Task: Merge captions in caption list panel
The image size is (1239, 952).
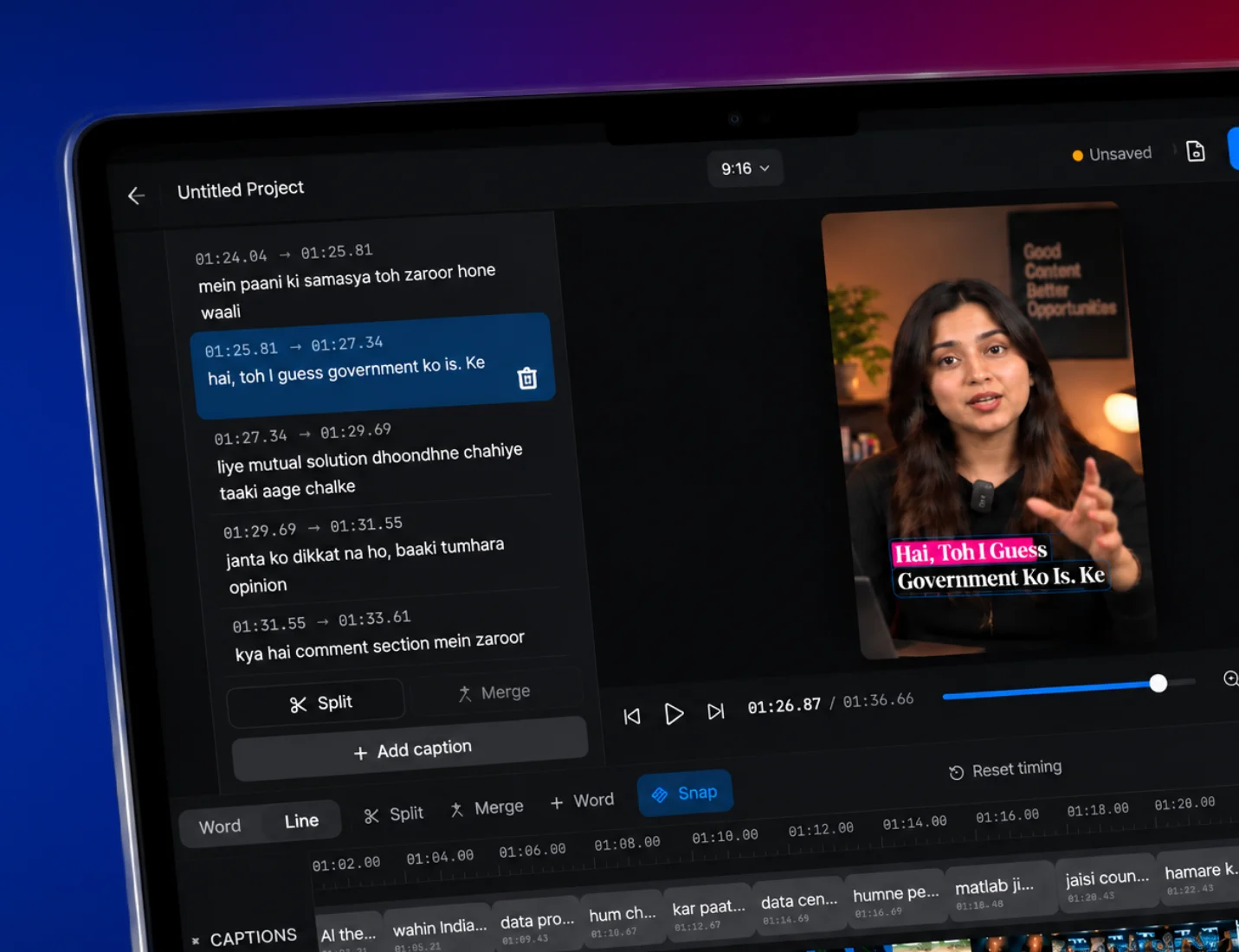Action: pyautogui.click(x=494, y=692)
